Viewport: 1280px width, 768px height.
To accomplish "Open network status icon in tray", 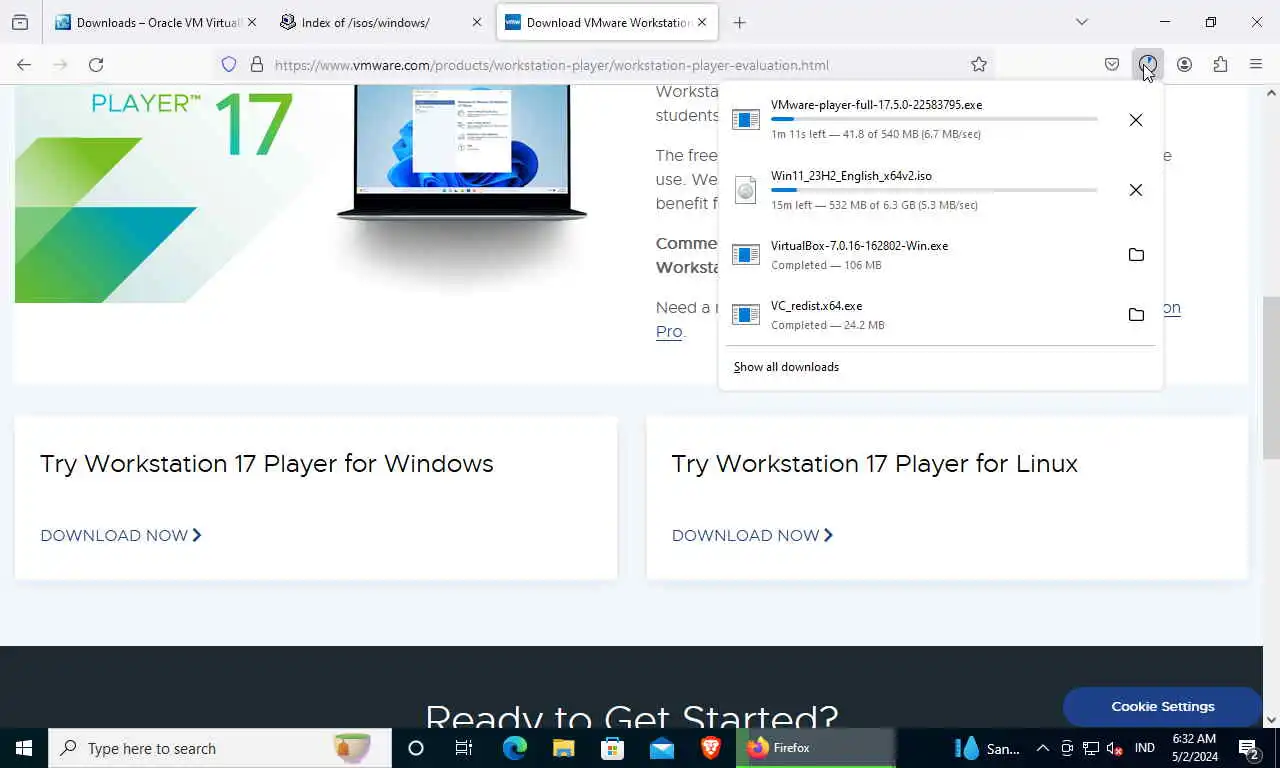I will (1091, 748).
